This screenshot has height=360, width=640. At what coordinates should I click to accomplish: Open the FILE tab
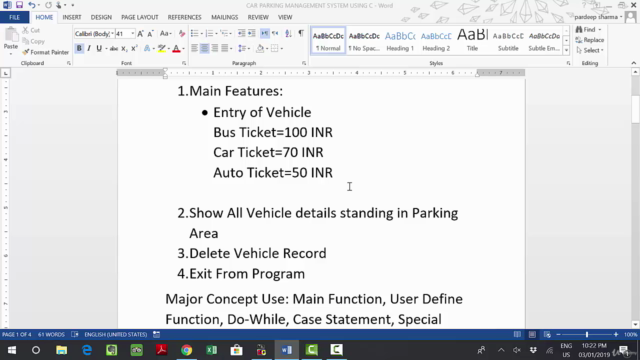[x=14, y=17]
